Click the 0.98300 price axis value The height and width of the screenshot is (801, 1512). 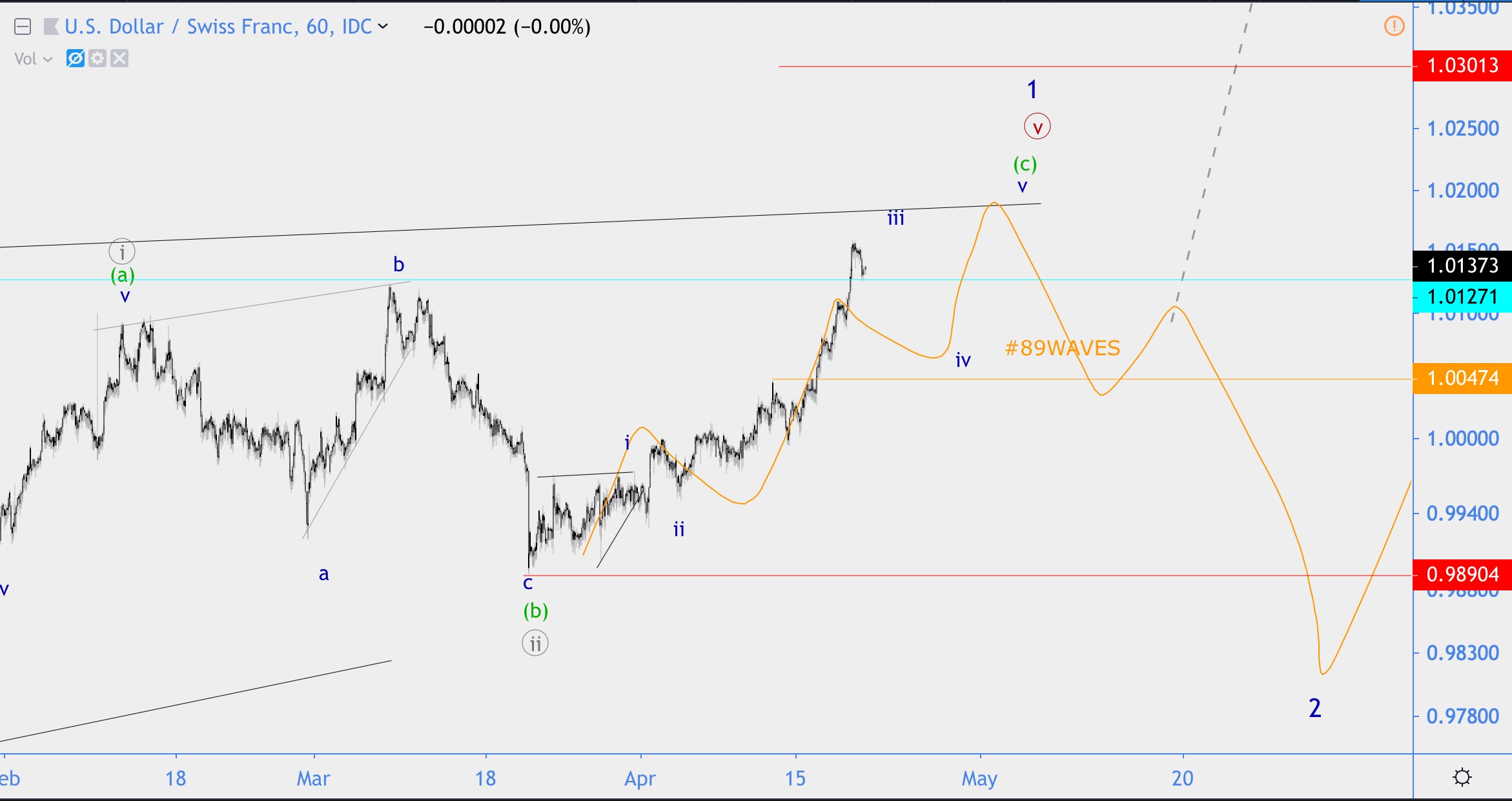coord(1463,653)
